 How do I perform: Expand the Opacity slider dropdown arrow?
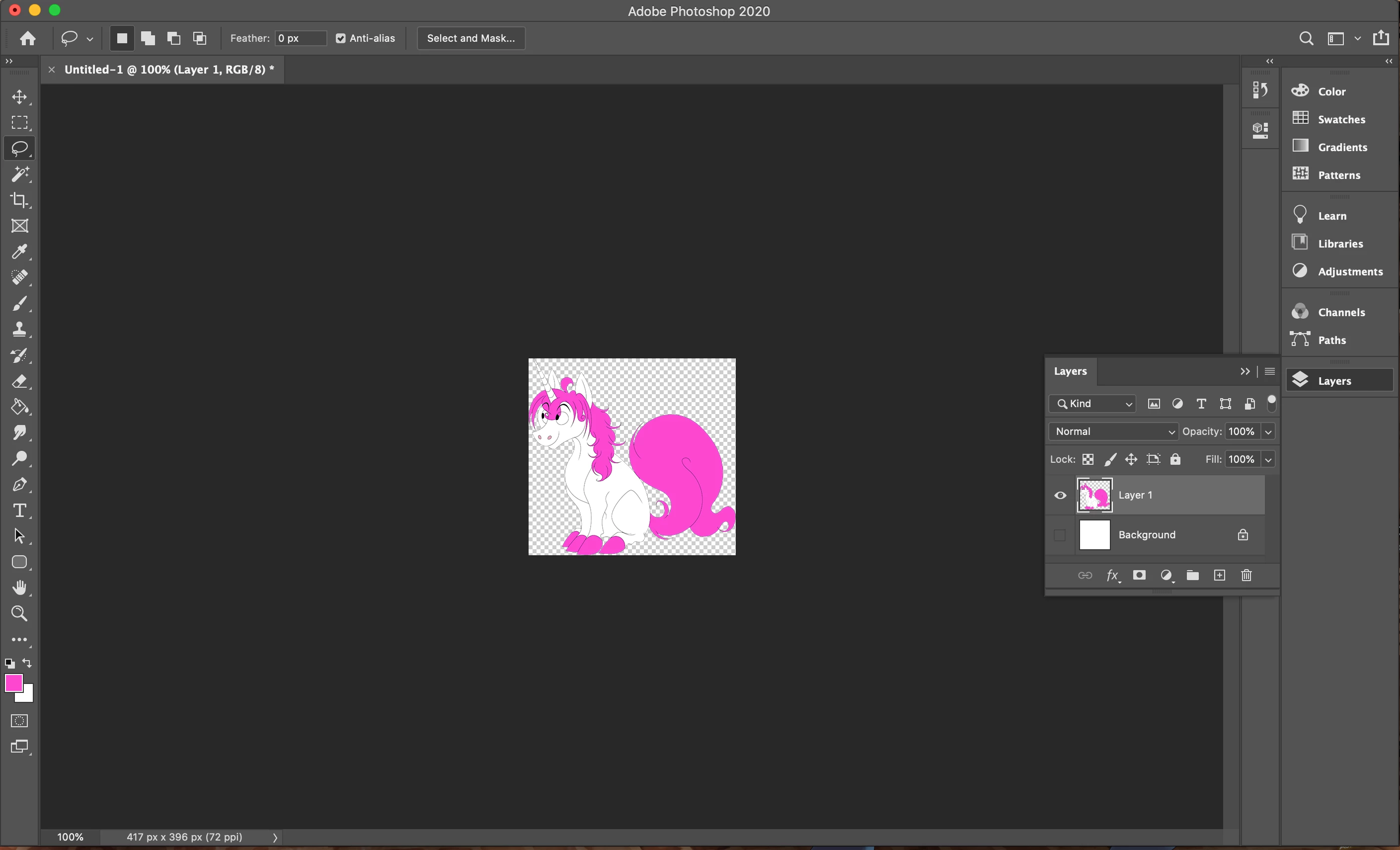click(1268, 431)
